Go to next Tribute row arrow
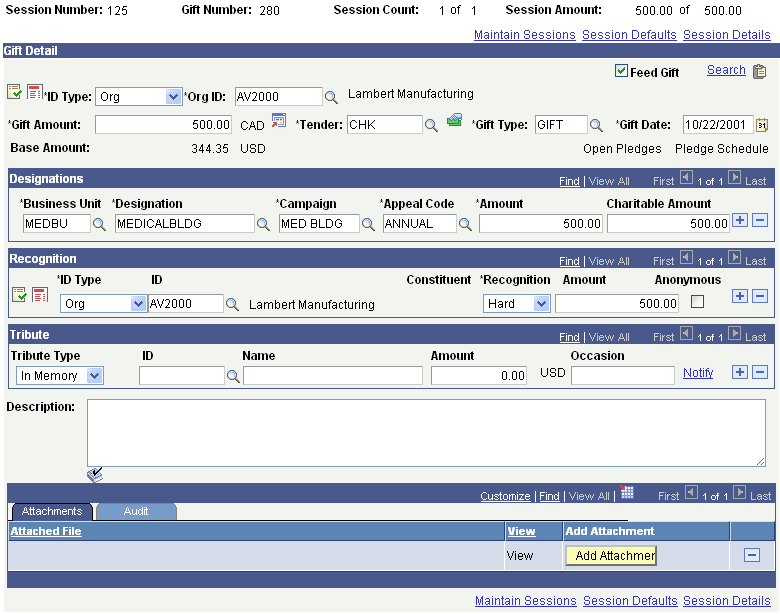The image size is (780, 614). (x=735, y=333)
